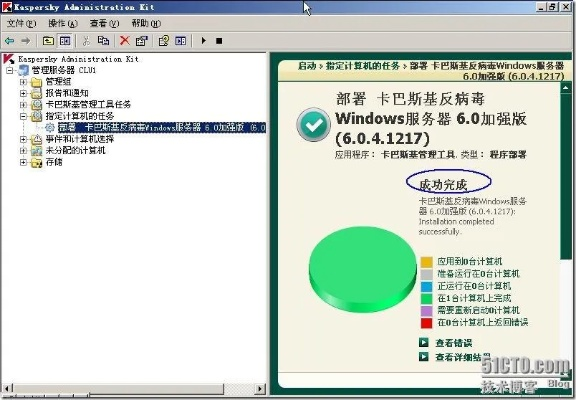Click the 存储 folder icon

[x=36, y=162]
